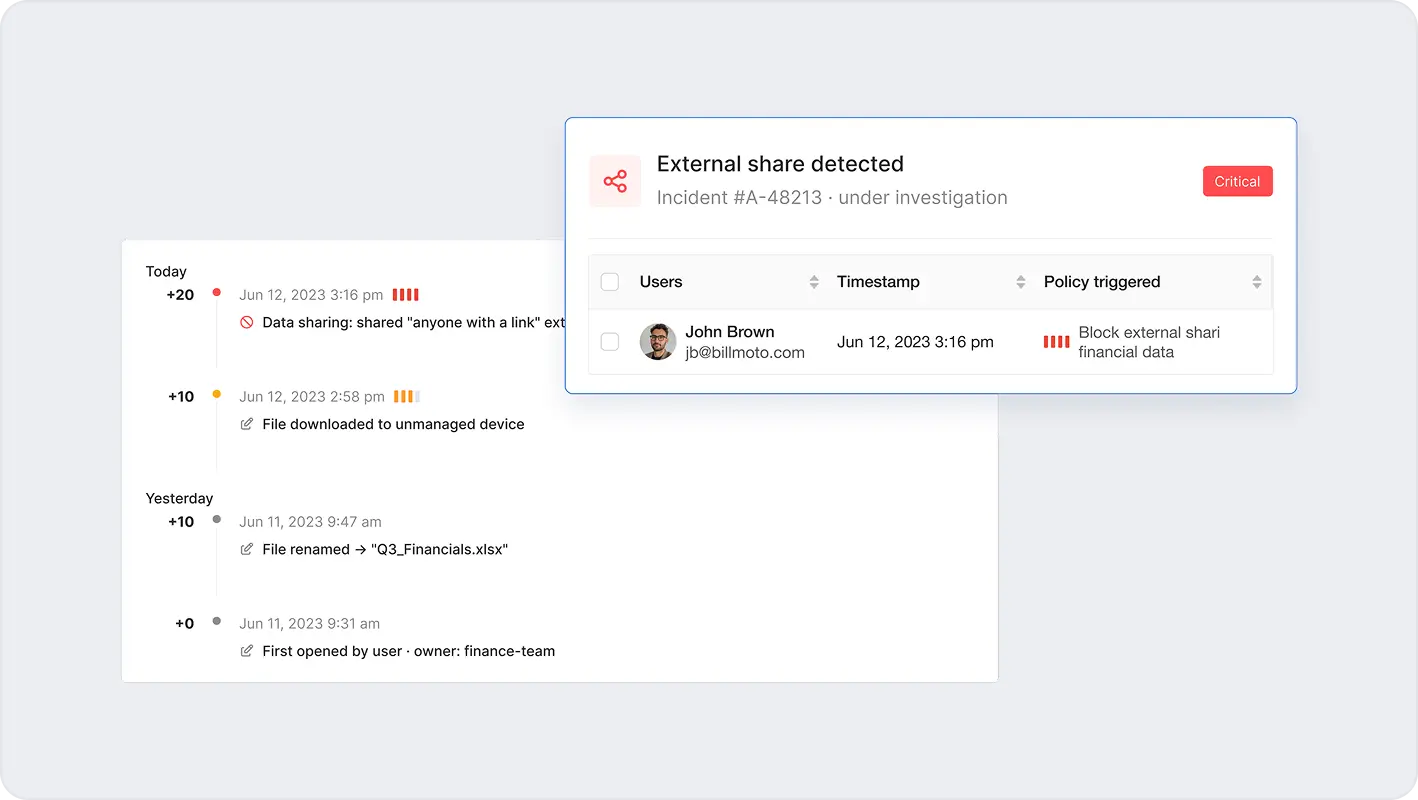Click the Users column header label

click(661, 282)
